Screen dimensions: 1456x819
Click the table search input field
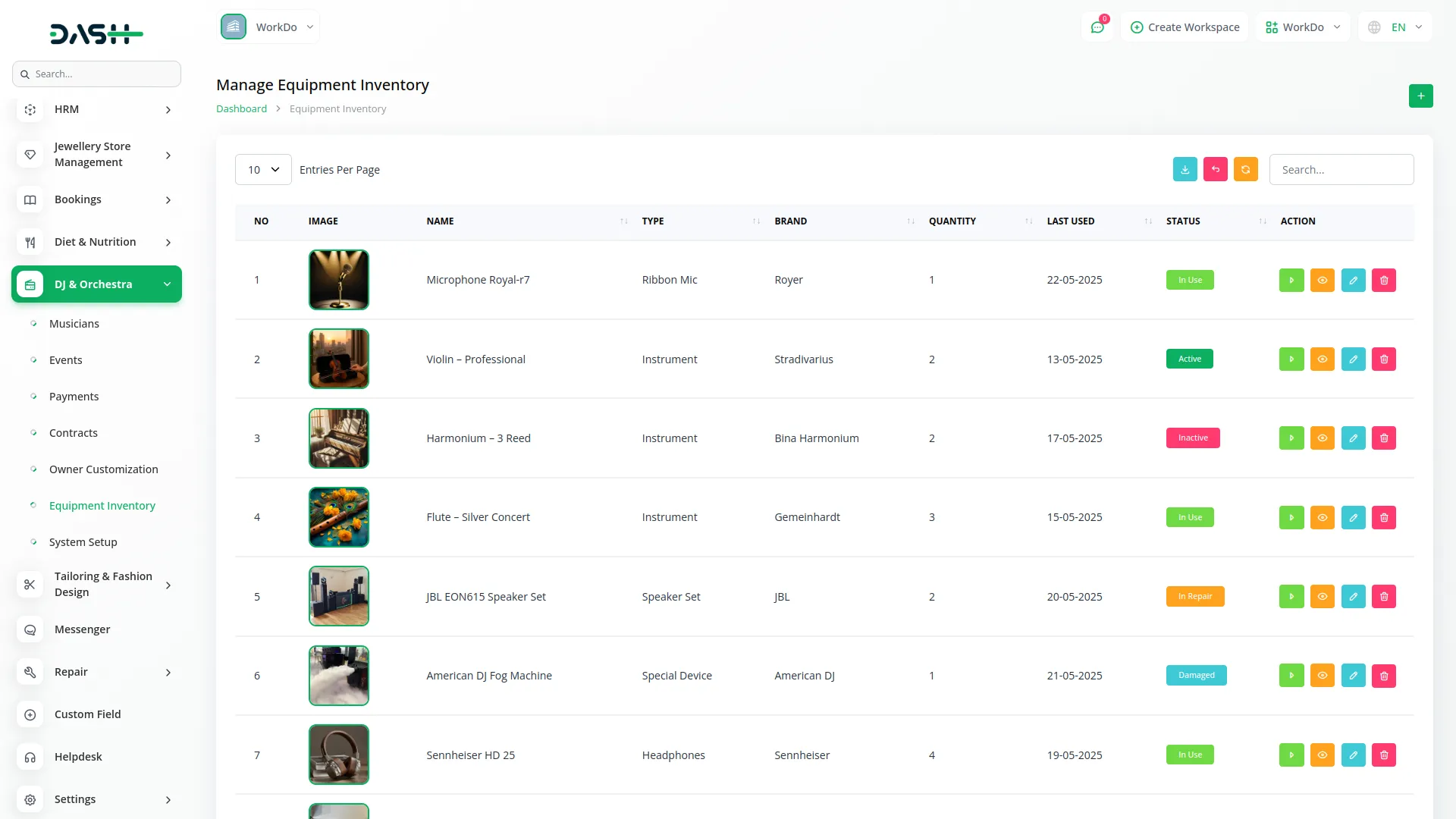point(1341,170)
